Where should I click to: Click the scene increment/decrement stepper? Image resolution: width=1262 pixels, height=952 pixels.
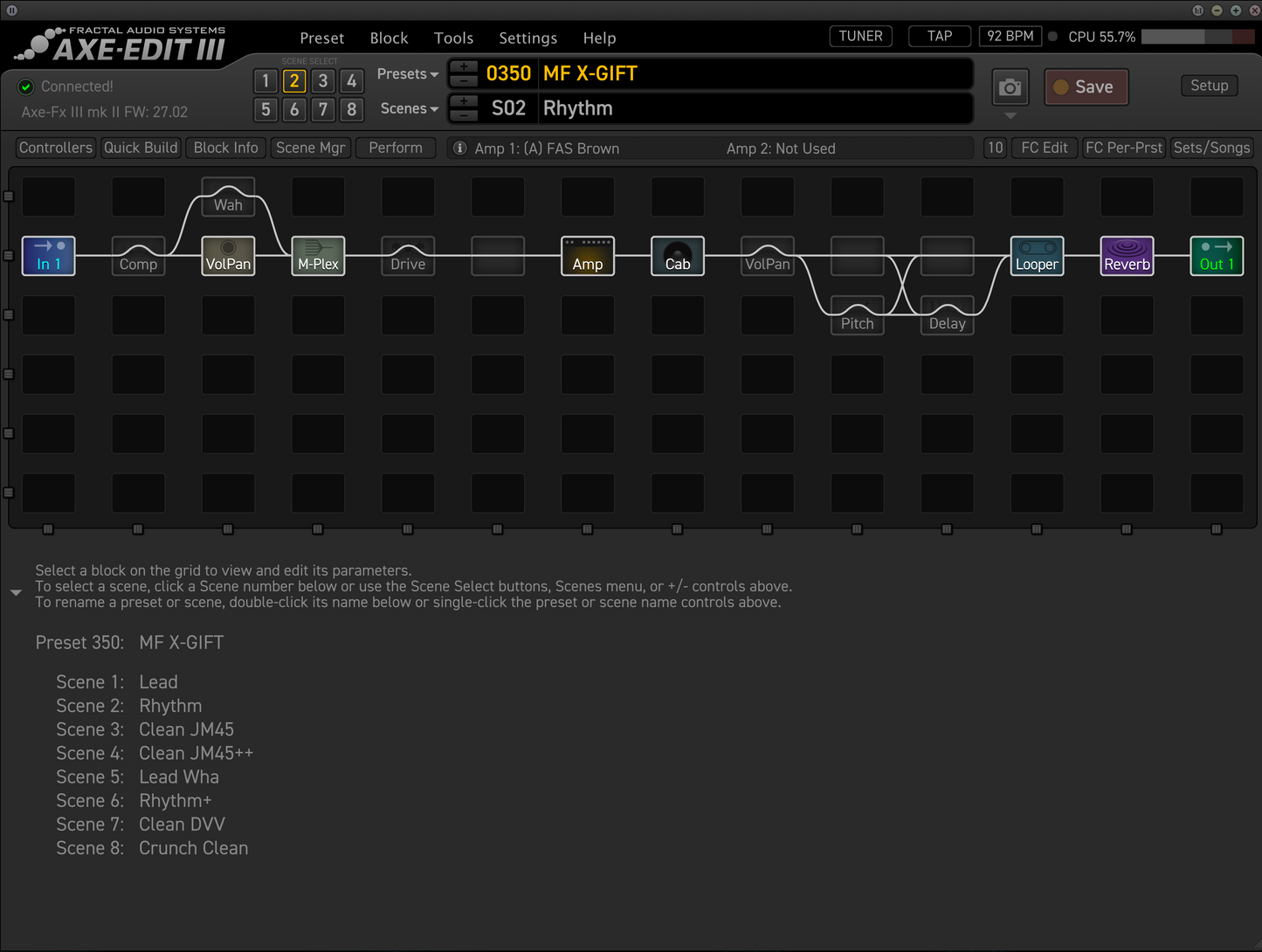(x=464, y=109)
